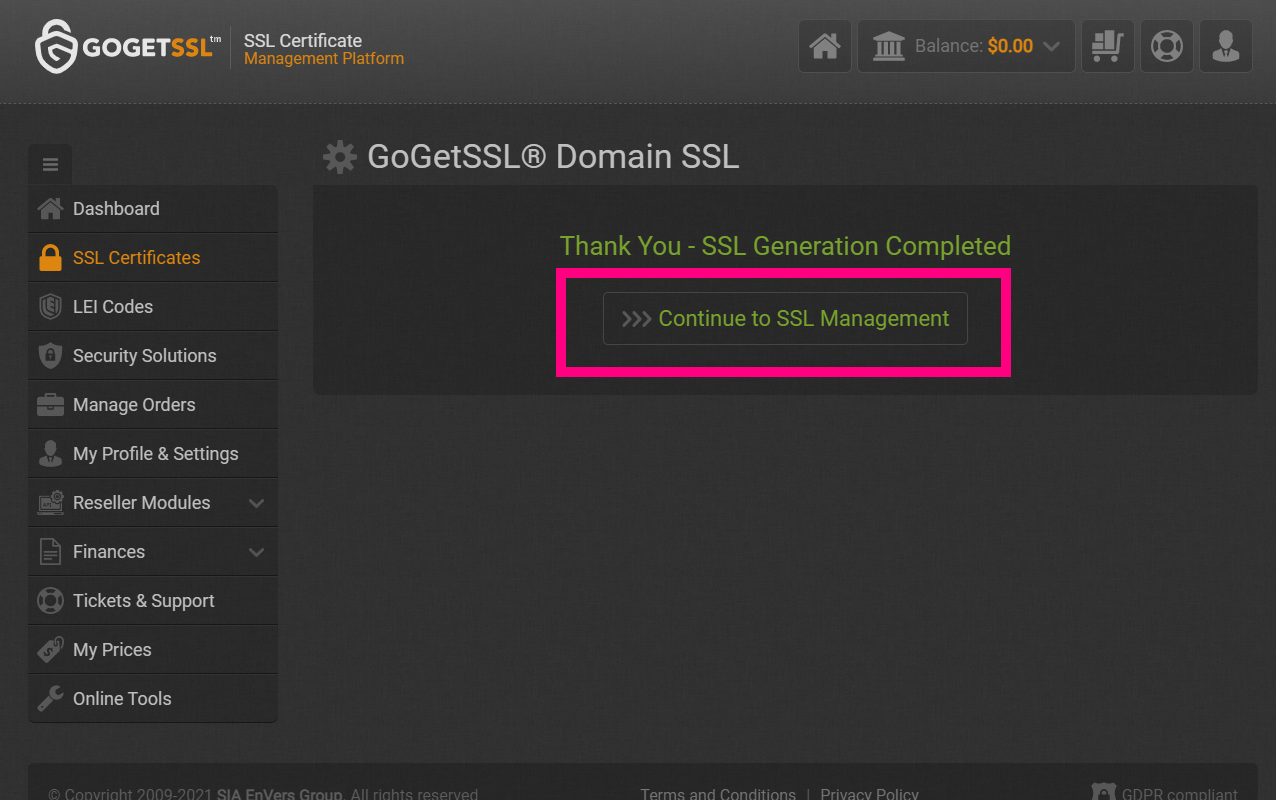Click the GoGetSSL logo
The height and width of the screenshot is (800, 1276).
click(128, 47)
